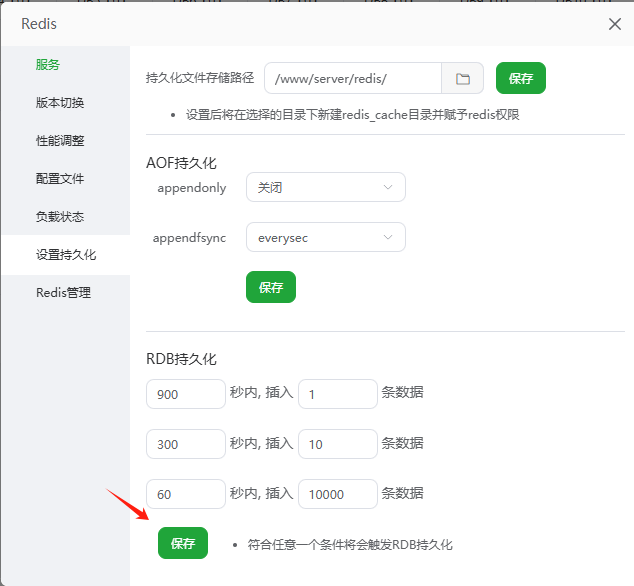Go to 性能调整 settings tab

(60, 141)
